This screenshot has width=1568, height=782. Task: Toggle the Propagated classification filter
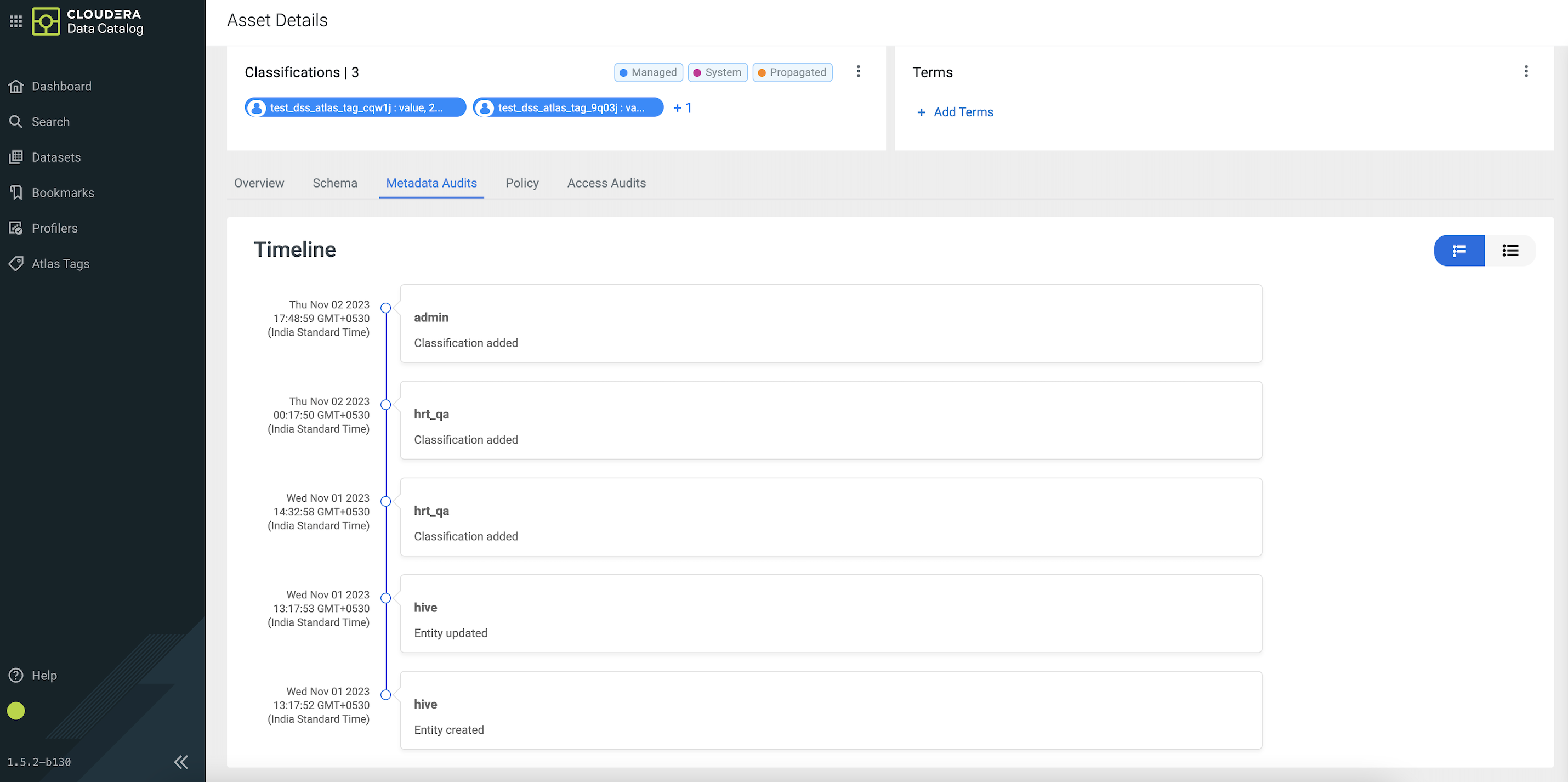[792, 72]
